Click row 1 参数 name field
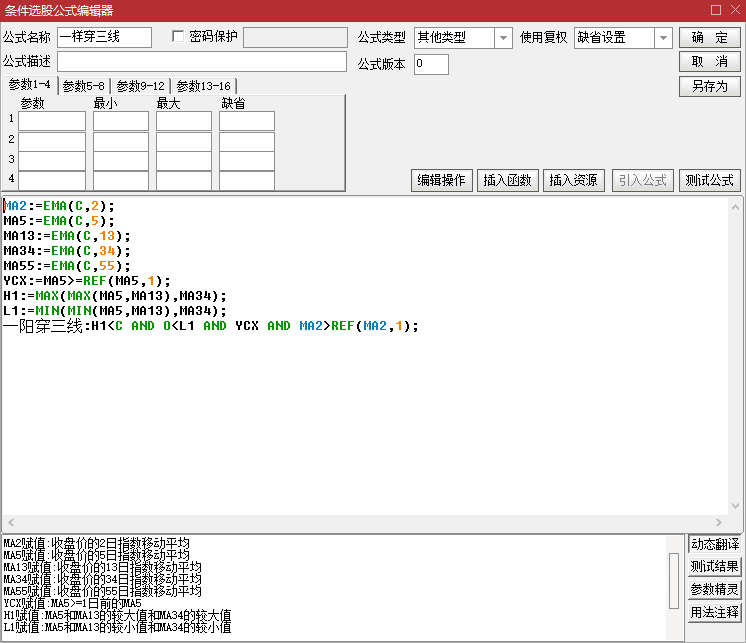Image resolution: width=746 pixels, height=643 pixels. pos(52,121)
